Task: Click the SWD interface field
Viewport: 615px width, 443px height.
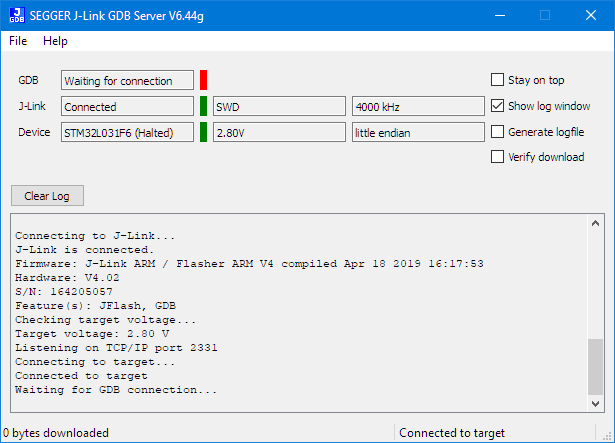Action: 279,106
